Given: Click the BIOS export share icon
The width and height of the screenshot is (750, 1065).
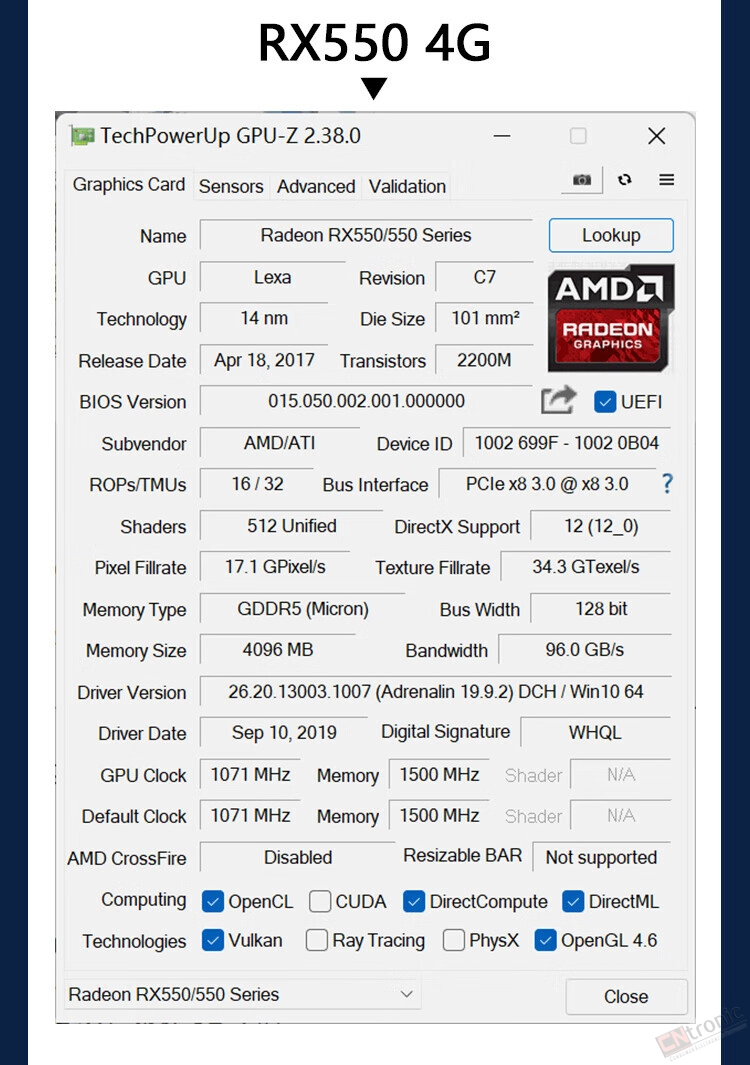Looking at the screenshot, I should tap(558, 400).
